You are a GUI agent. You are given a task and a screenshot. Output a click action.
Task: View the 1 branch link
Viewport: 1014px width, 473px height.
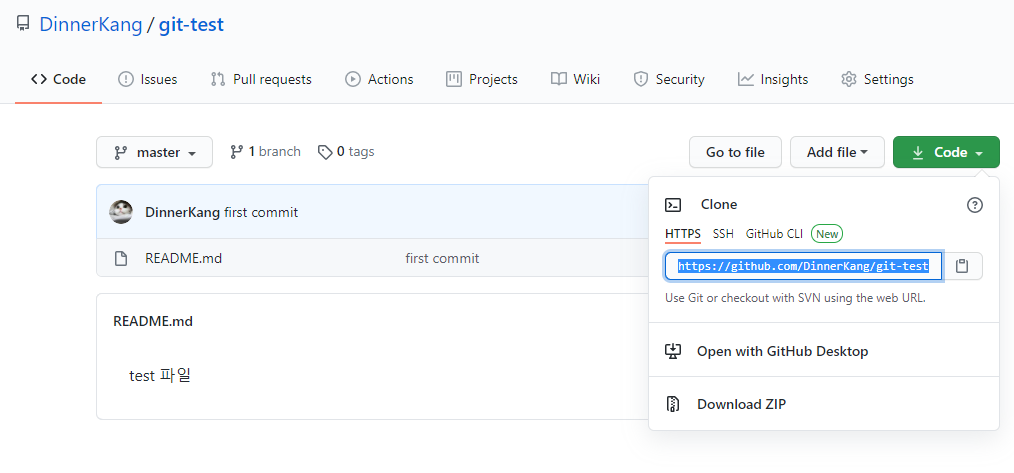pyautogui.click(x=265, y=151)
